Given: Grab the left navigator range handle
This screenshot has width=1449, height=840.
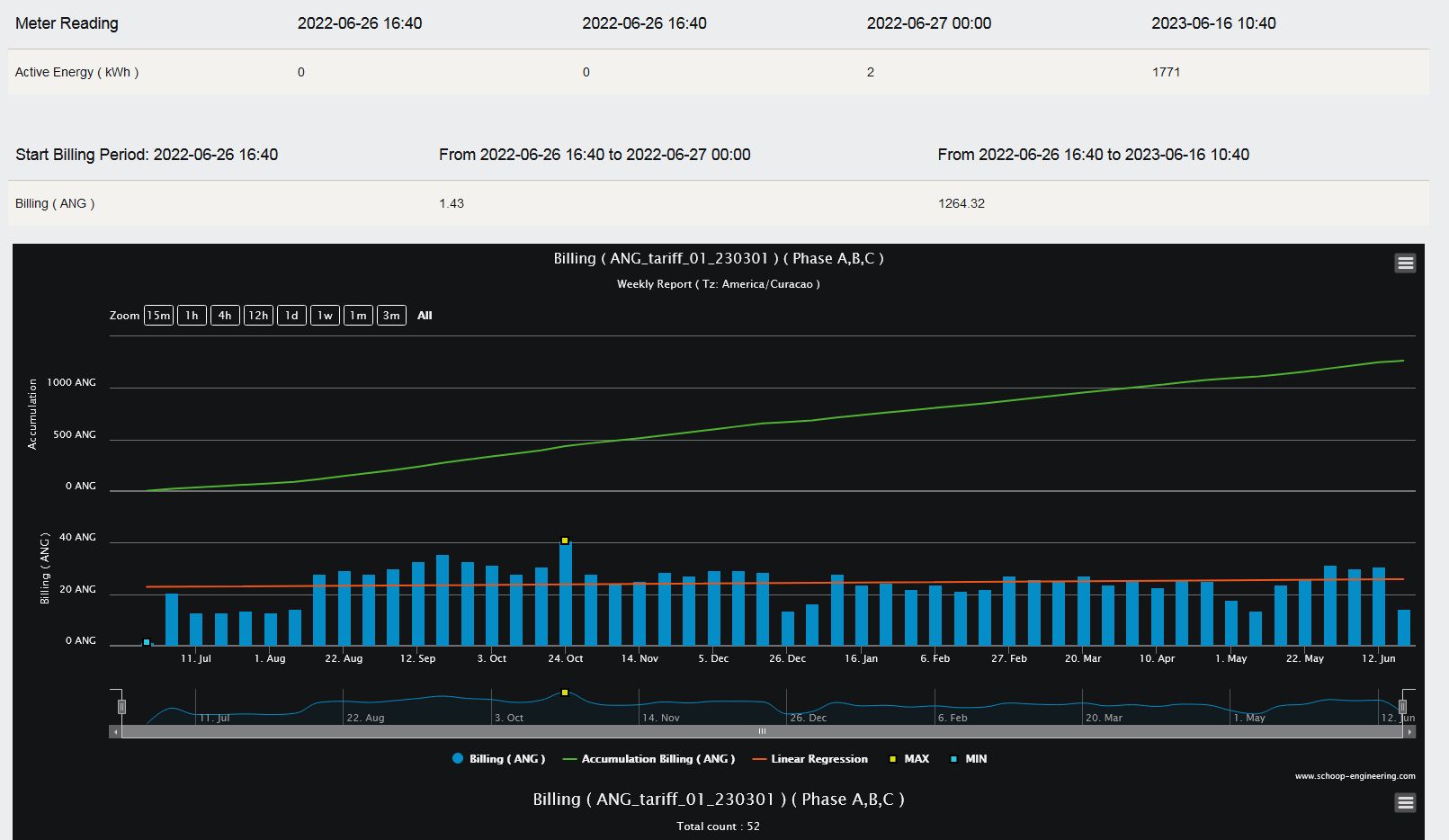Looking at the screenshot, I should click(121, 707).
